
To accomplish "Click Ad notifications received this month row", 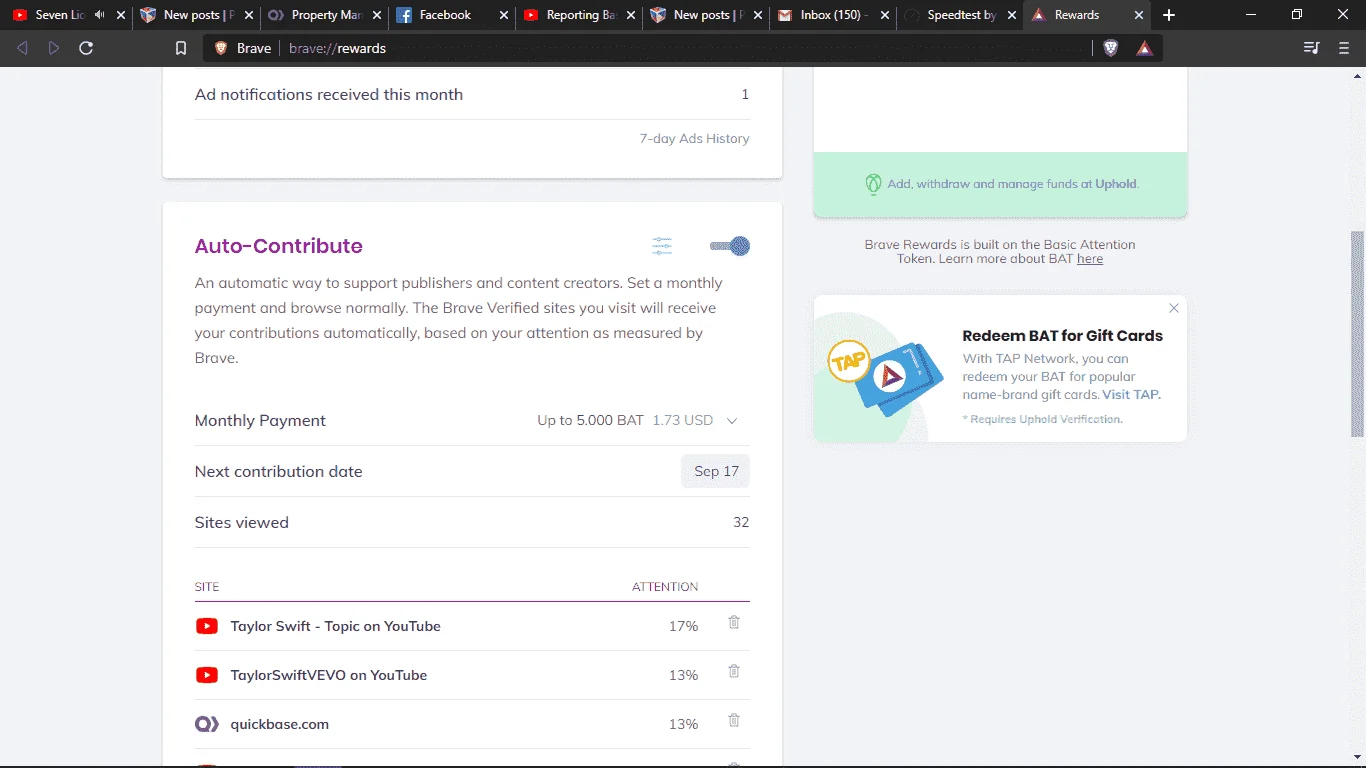I will [472, 95].
